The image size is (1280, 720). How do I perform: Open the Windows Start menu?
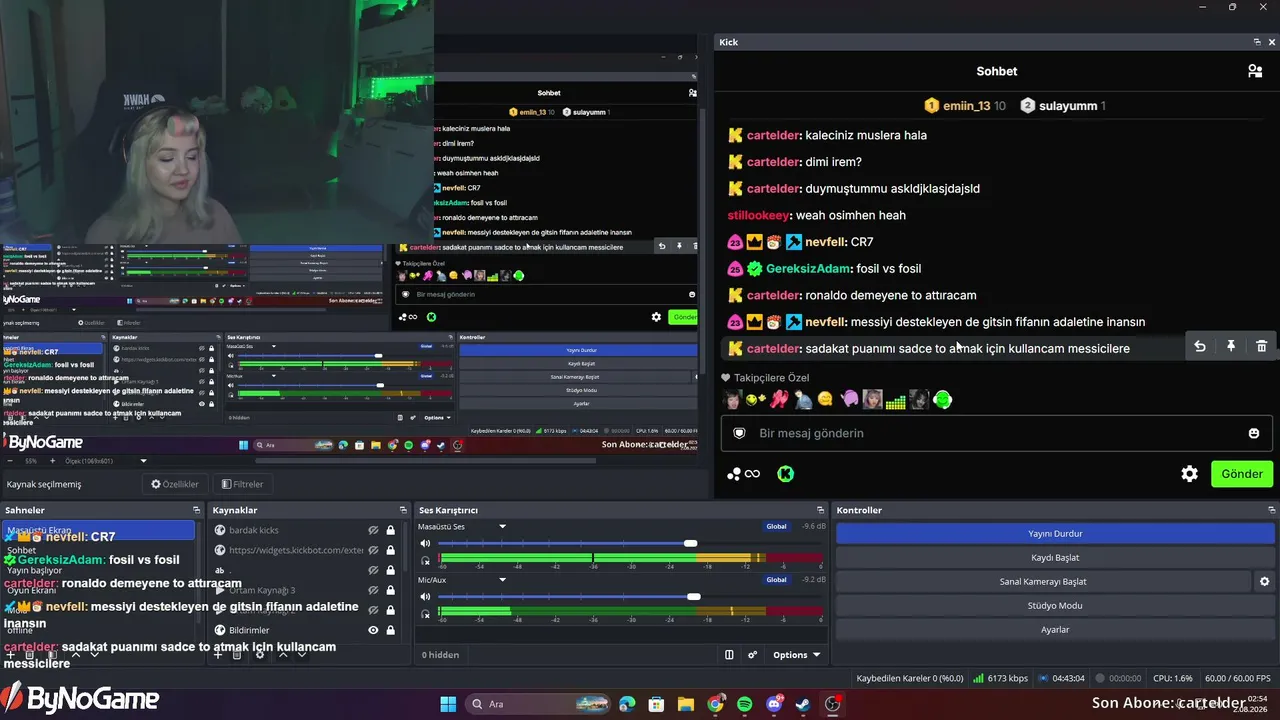(x=448, y=704)
